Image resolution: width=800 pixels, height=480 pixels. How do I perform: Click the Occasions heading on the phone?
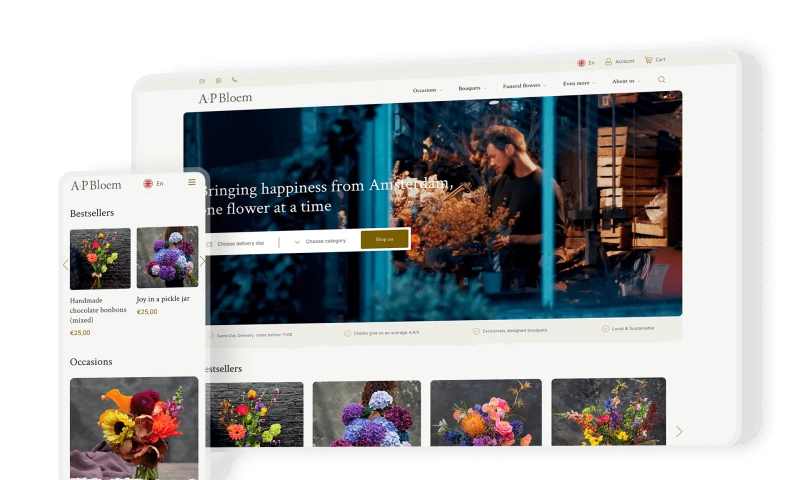click(91, 362)
